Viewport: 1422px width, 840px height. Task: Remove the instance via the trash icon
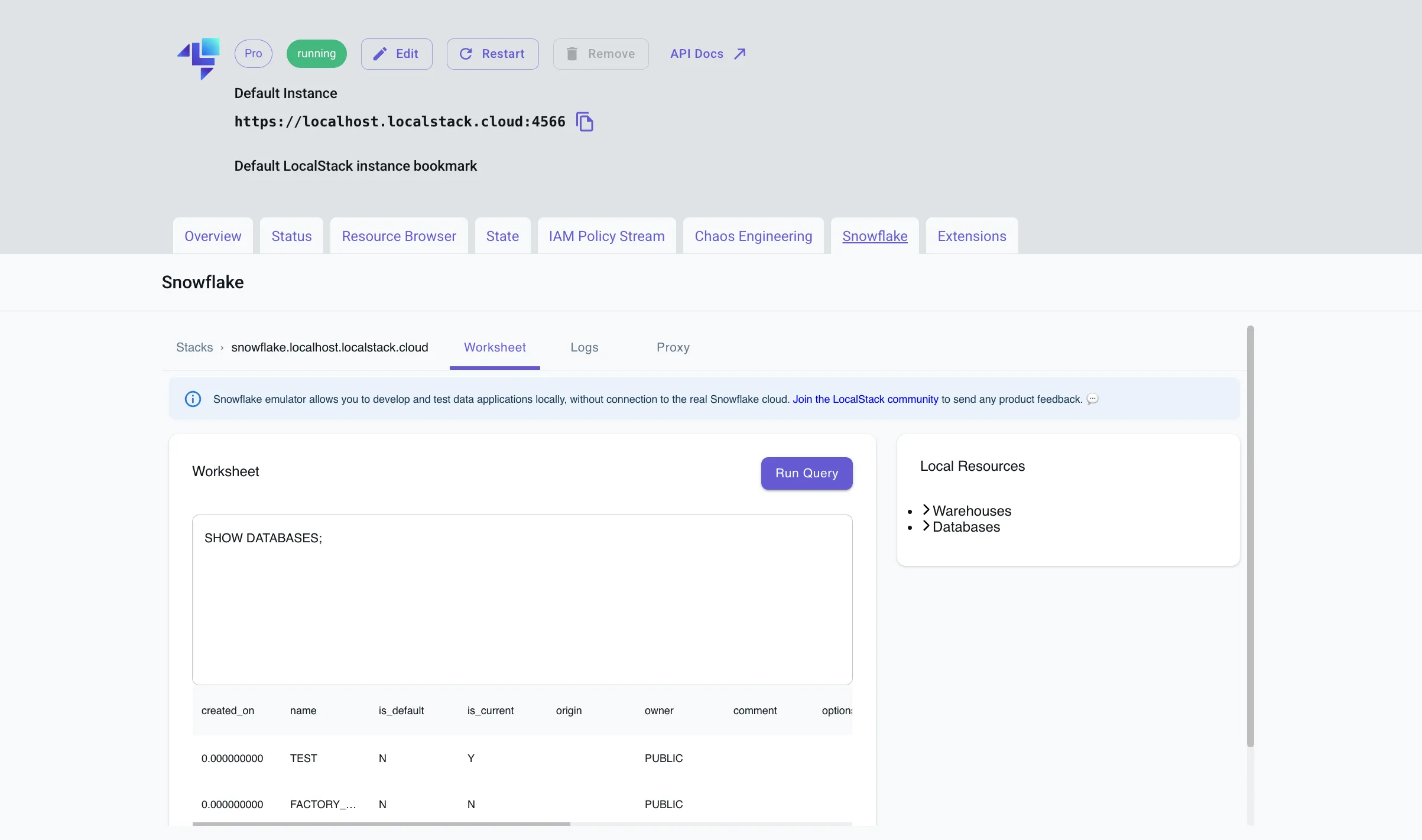click(x=571, y=54)
